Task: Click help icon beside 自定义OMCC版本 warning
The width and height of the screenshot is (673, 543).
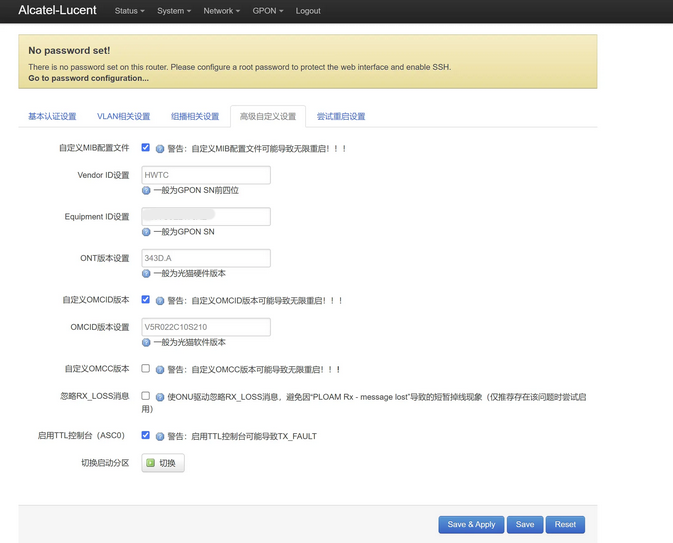Action: (160, 370)
